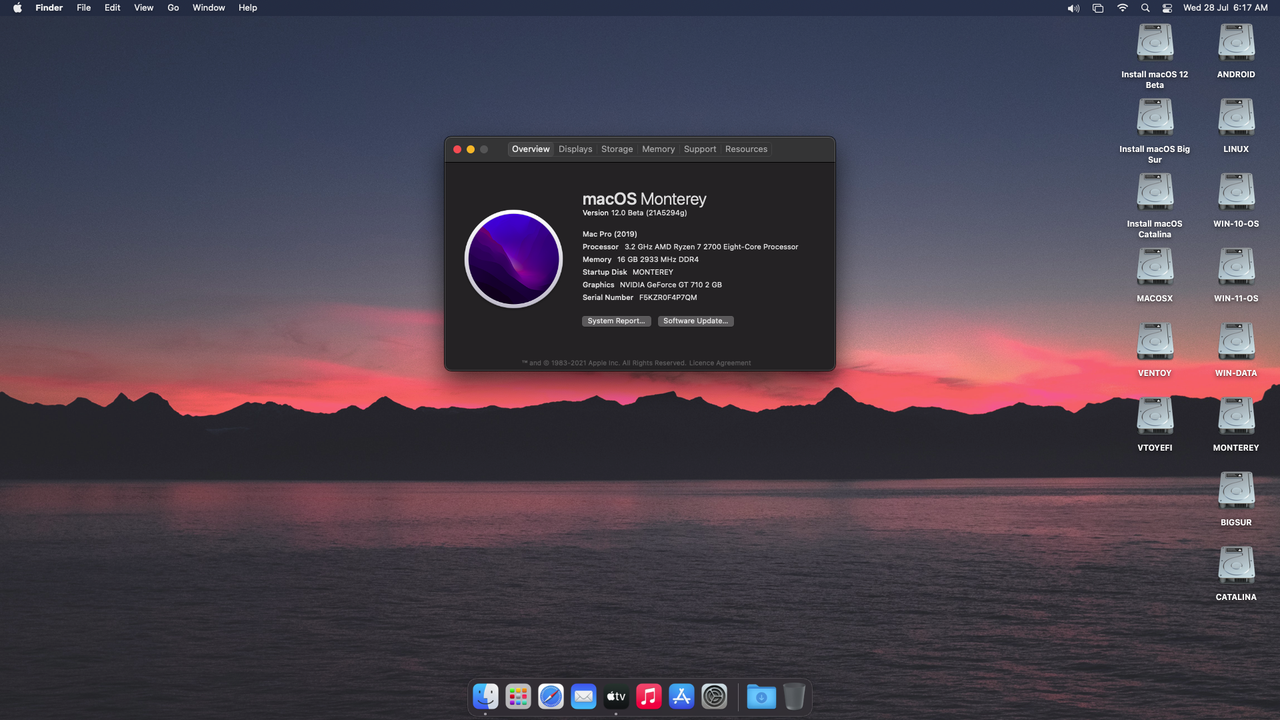This screenshot has width=1280, height=720.
Task: Select the VENTOY drive icon
Action: coord(1155,341)
